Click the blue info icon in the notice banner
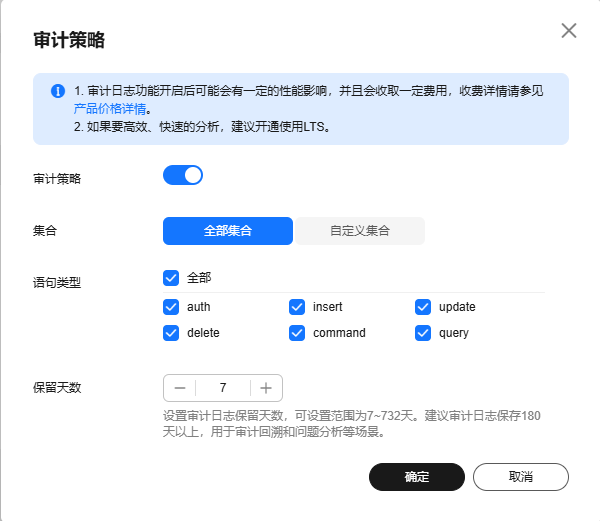Image resolution: width=600 pixels, height=521 pixels. [x=58, y=91]
